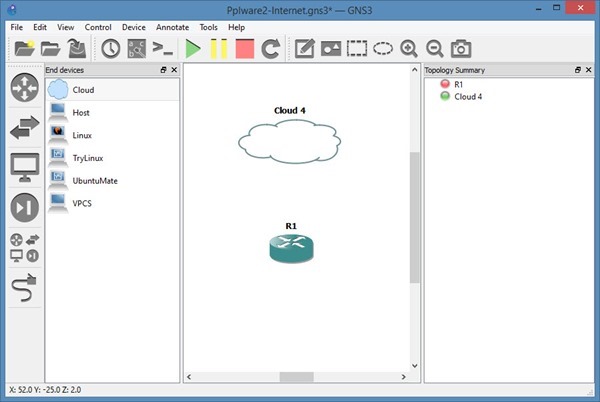Screen dimensions: 600x402
Task: Float the Topology Summary panel
Action: pyautogui.click(x=578, y=70)
